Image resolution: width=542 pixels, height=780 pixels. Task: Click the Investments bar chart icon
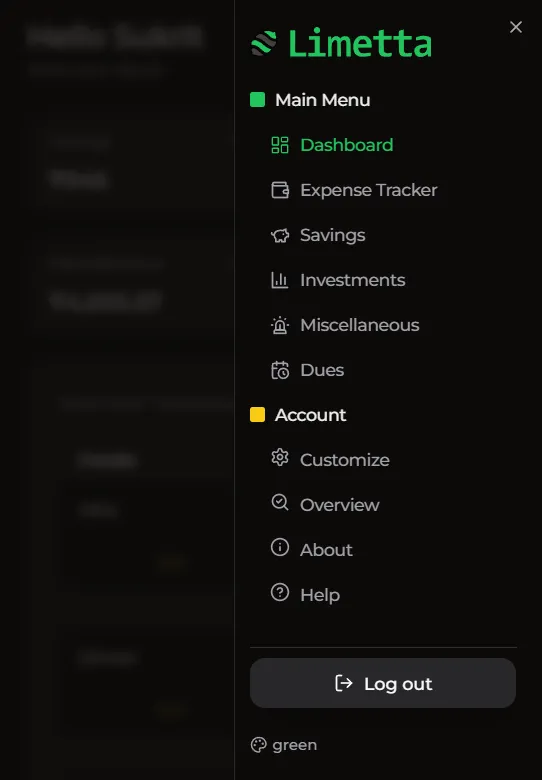[x=279, y=280]
